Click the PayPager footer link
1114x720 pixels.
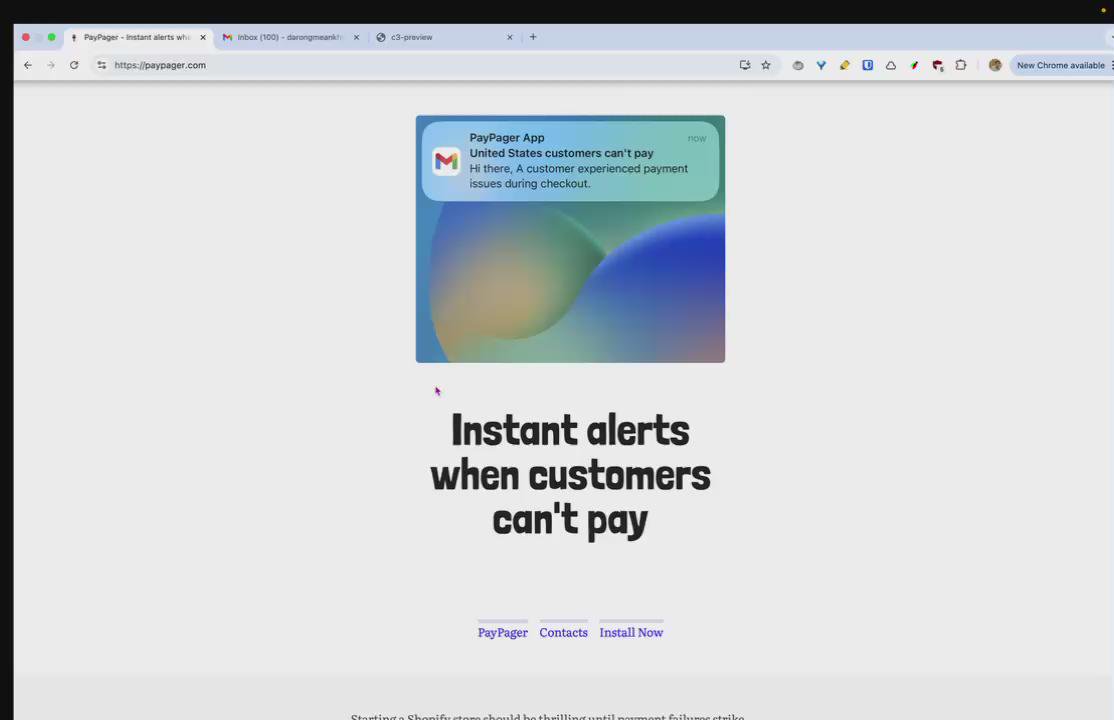(x=503, y=632)
